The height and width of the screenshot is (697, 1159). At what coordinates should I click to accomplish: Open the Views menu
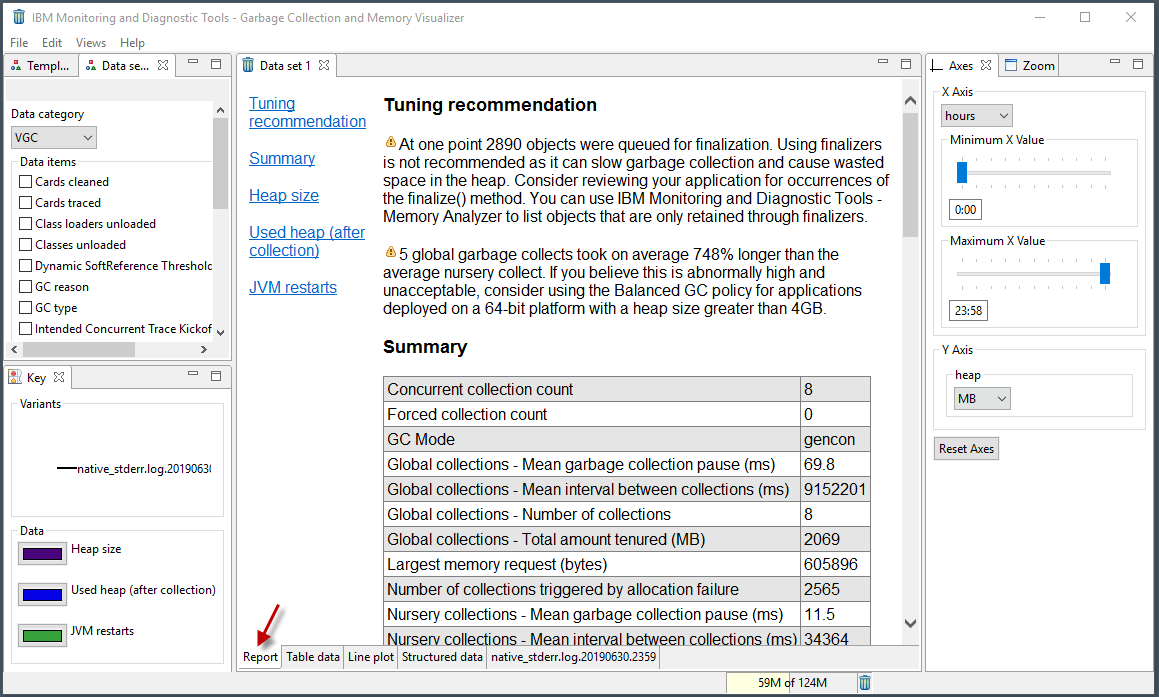click(x=91, y=43)
